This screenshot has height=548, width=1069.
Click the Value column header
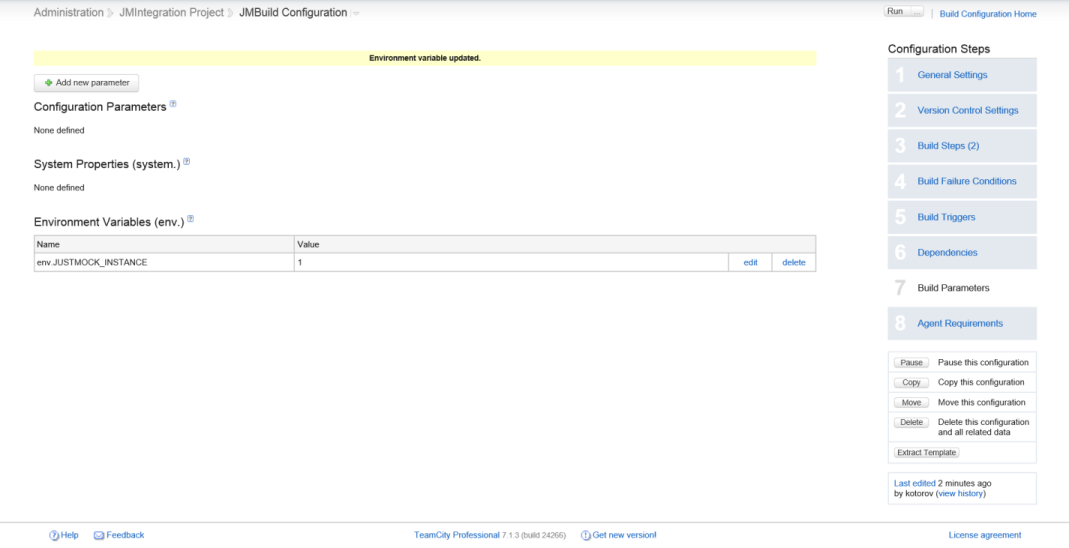point(555,244)
